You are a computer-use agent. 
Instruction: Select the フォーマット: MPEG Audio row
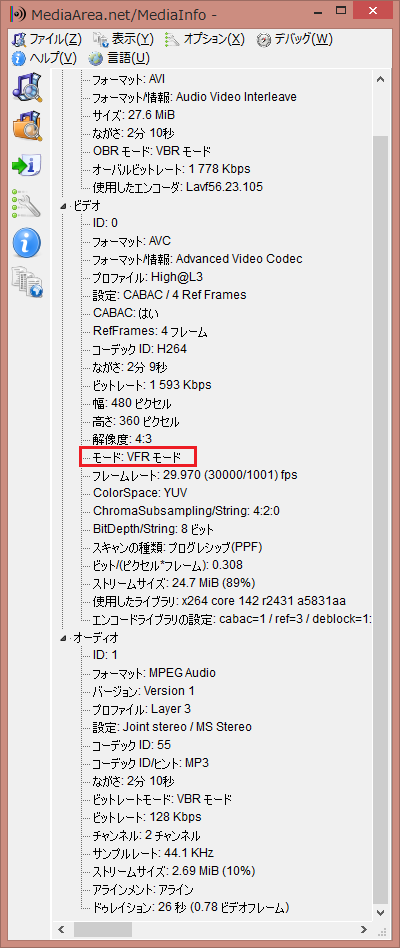(153, 672)
